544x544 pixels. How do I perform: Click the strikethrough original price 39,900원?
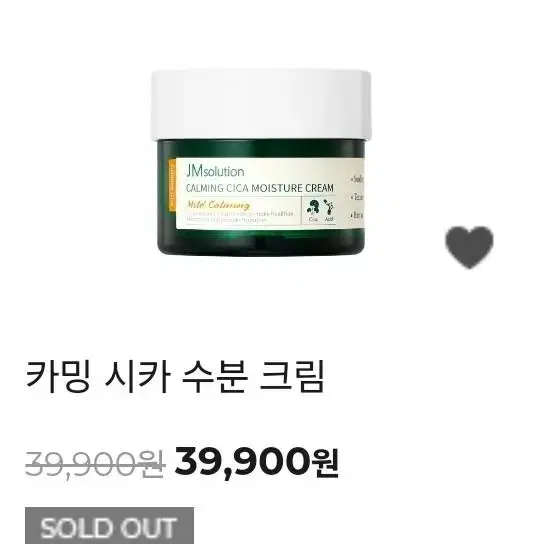pos(94,463)
